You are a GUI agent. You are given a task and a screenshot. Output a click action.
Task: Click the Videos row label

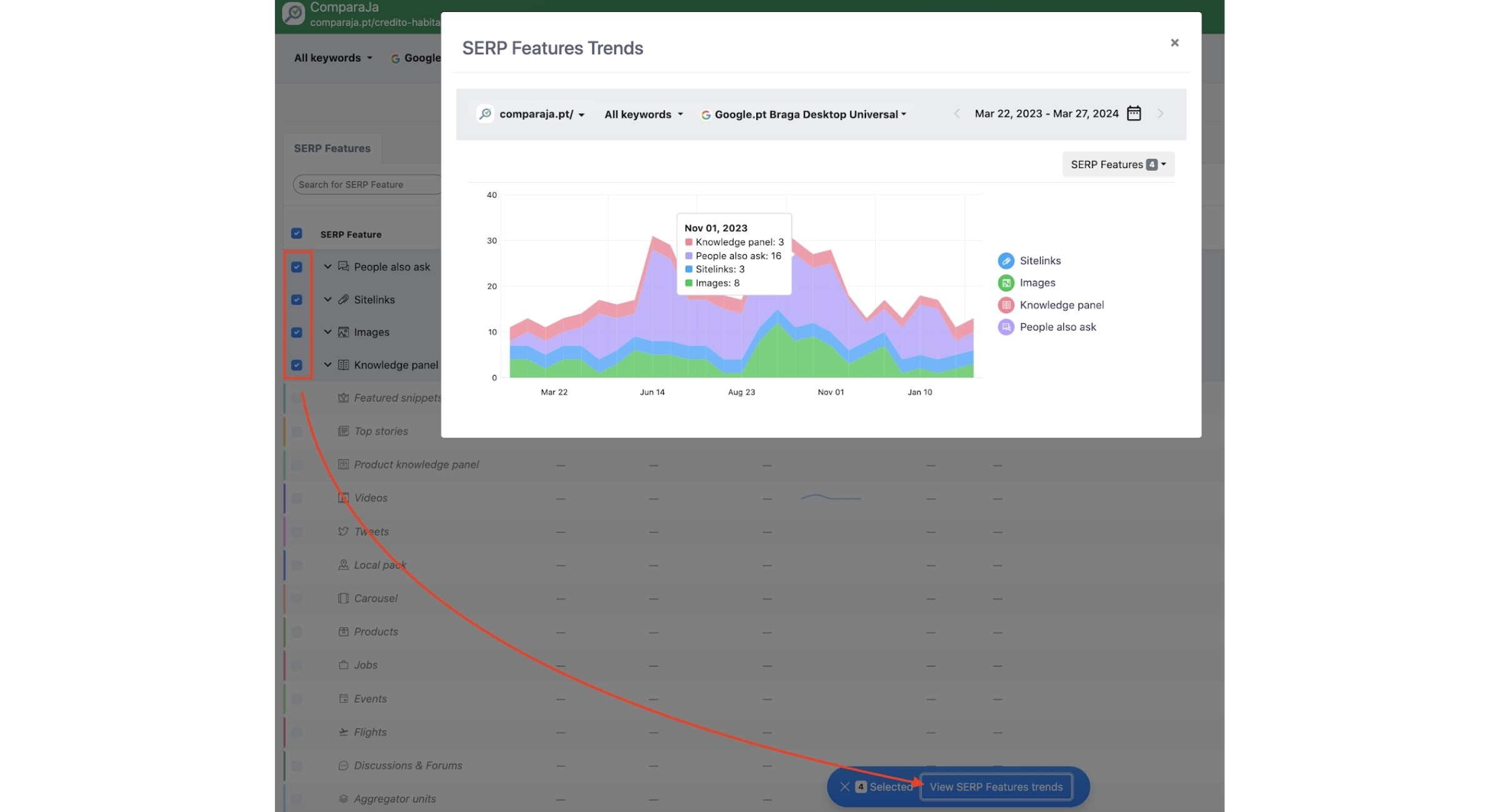[371, 498]
